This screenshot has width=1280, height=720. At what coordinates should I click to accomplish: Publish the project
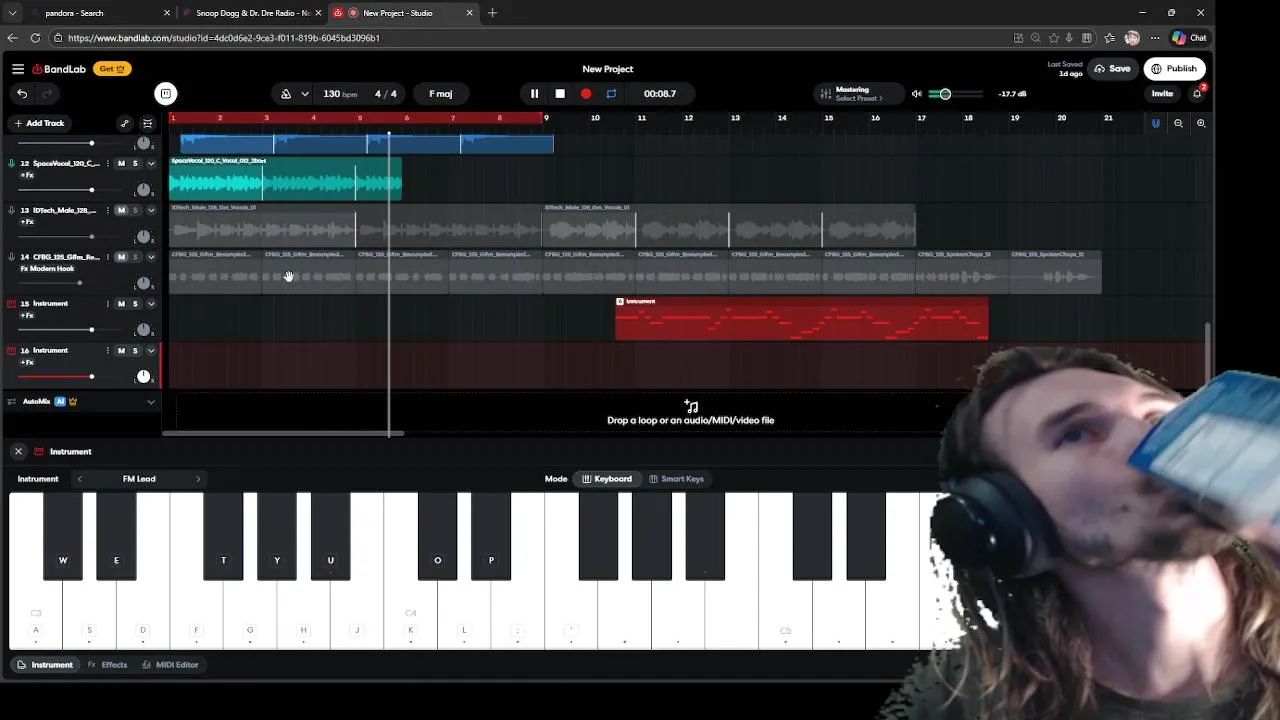point(1174,69)
